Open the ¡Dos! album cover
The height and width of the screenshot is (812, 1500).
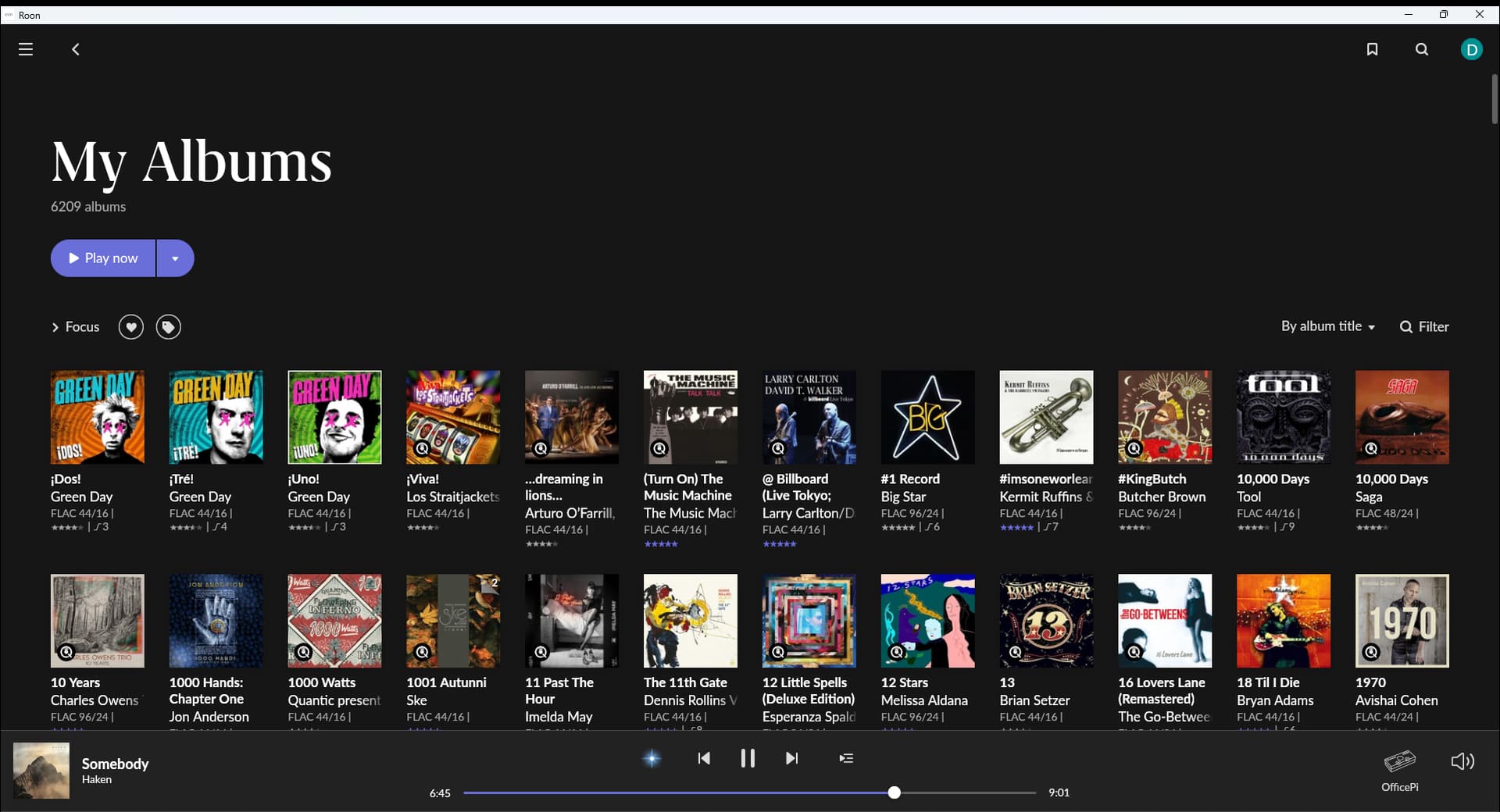pyautogui.click(x=98, y=417)
